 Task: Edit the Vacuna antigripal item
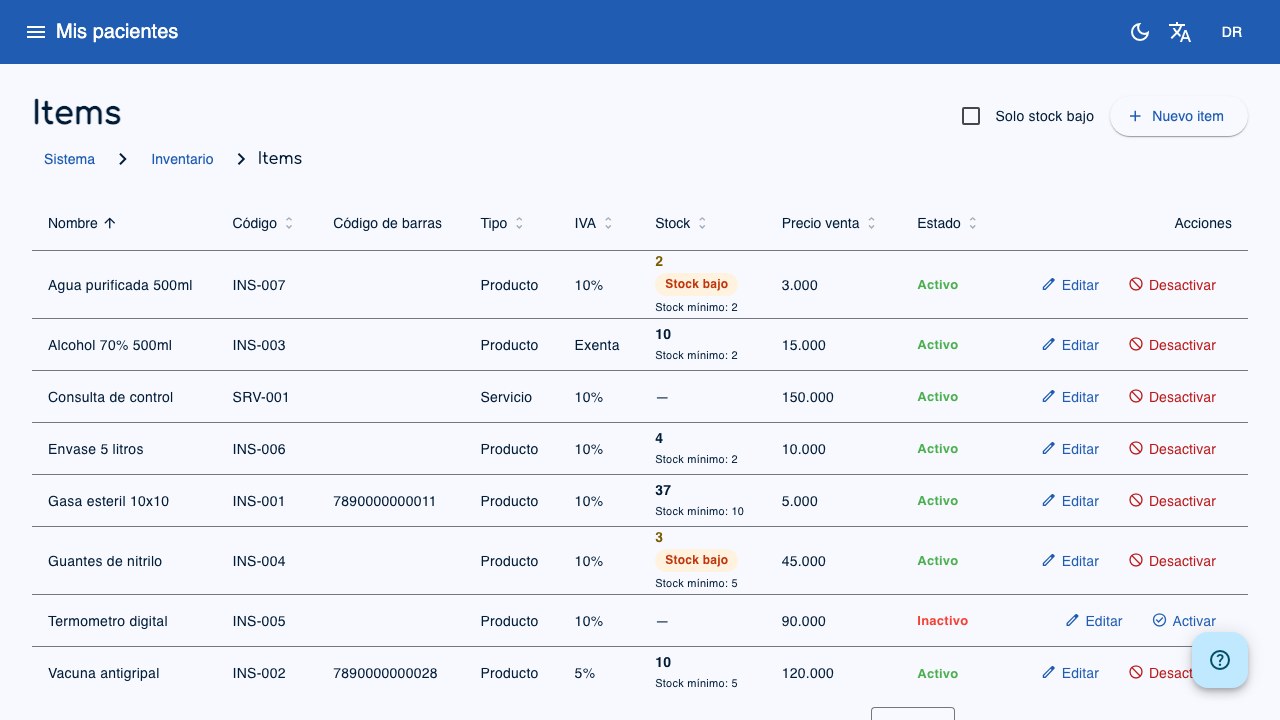tap(1070, 673)
